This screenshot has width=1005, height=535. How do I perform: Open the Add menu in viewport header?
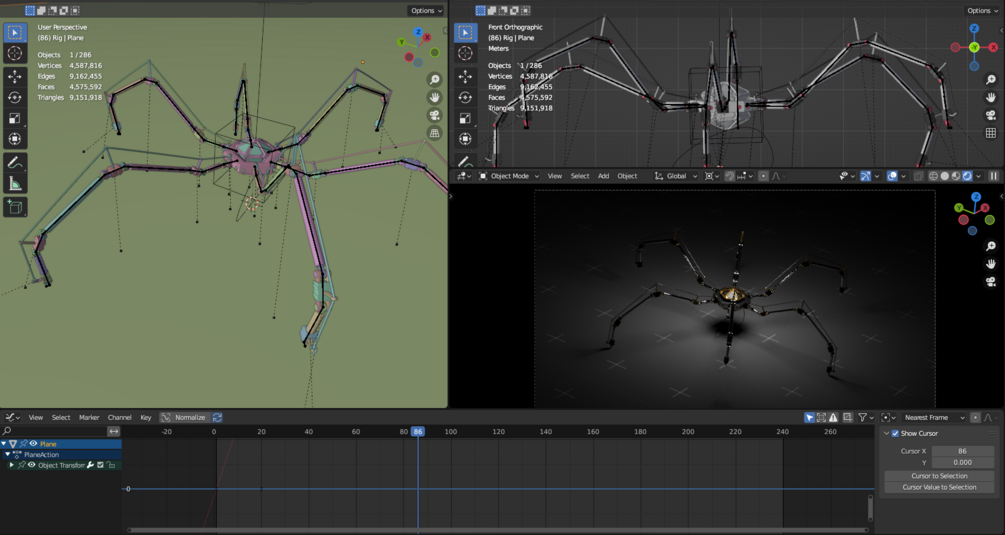coord(603,176)
